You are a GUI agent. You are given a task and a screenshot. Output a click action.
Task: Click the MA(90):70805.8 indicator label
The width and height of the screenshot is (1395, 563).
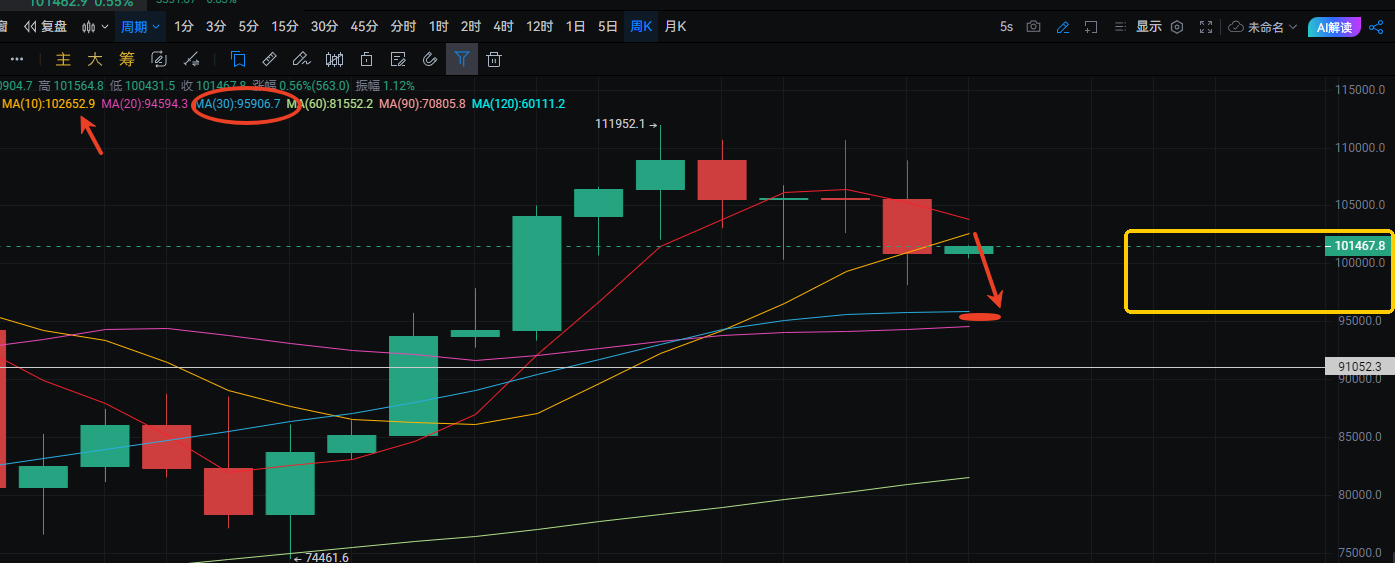pos(422,104)
